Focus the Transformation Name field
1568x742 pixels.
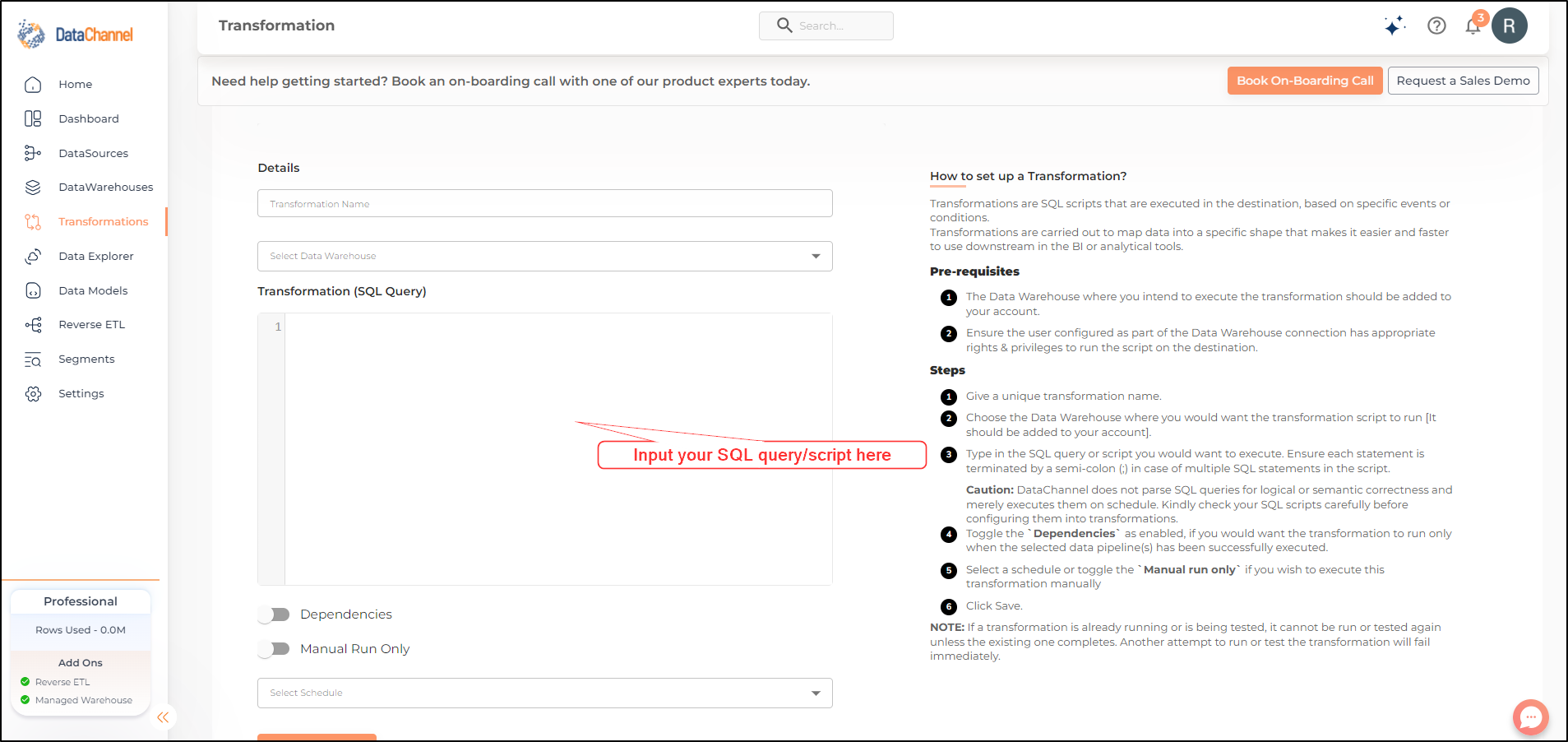point(544,203)
